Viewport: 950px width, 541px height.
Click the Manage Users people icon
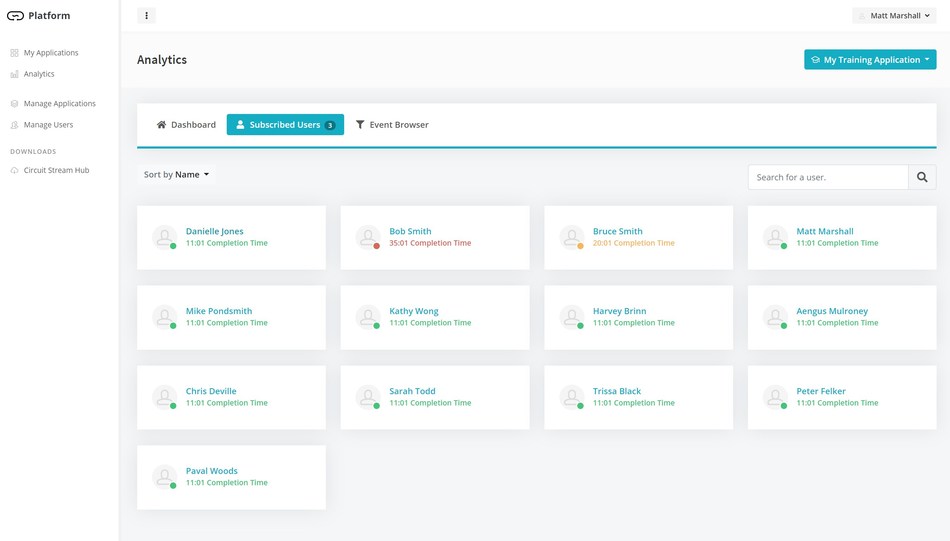14,125
